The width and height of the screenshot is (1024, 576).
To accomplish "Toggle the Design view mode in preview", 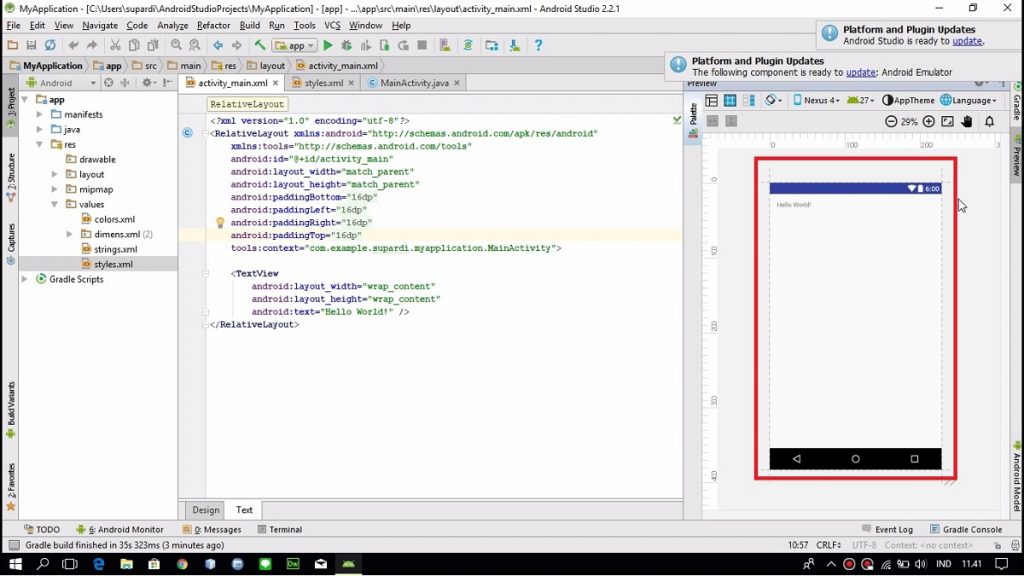I will coord(711,100).
